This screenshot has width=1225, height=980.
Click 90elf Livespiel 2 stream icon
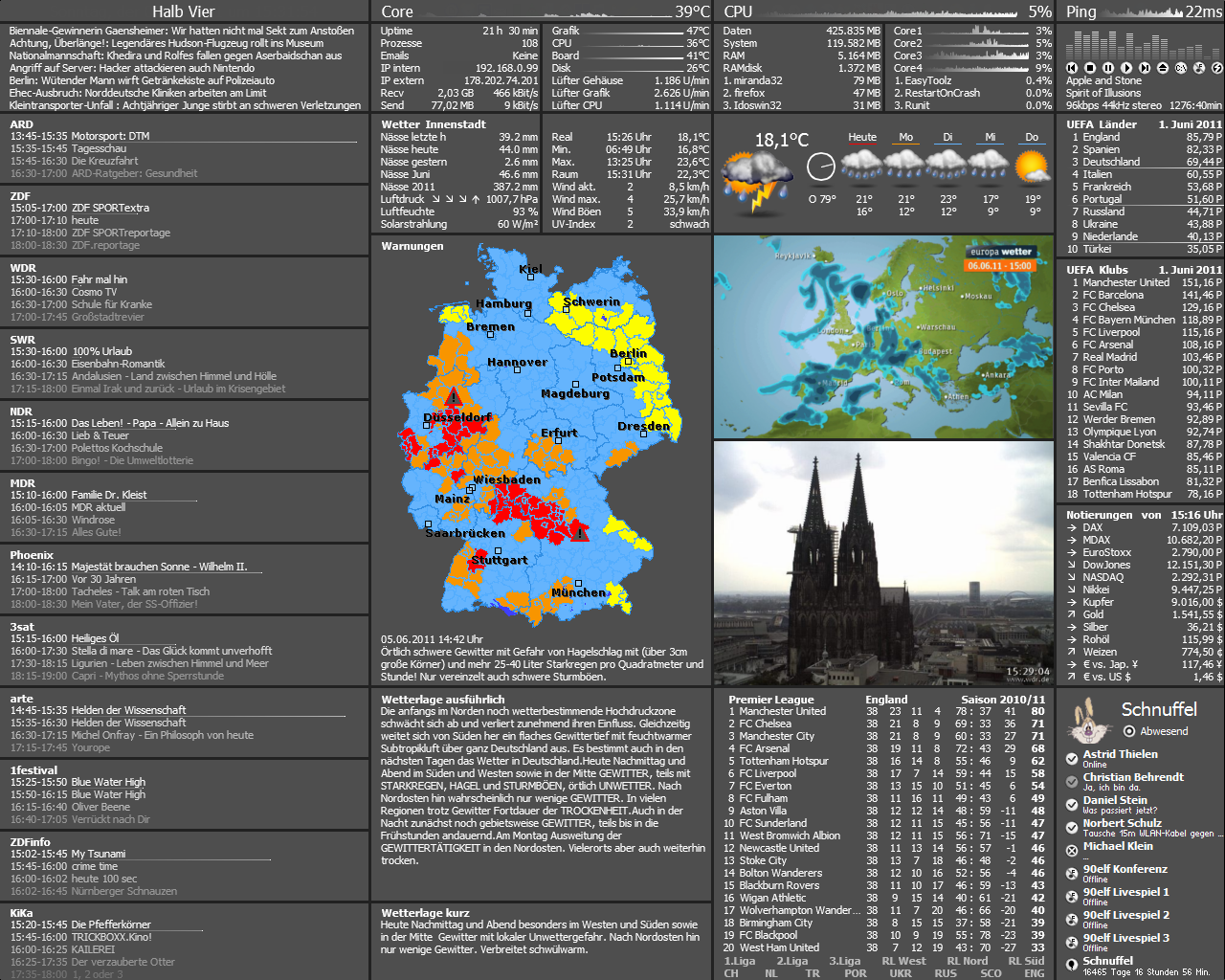point(1072,920)
